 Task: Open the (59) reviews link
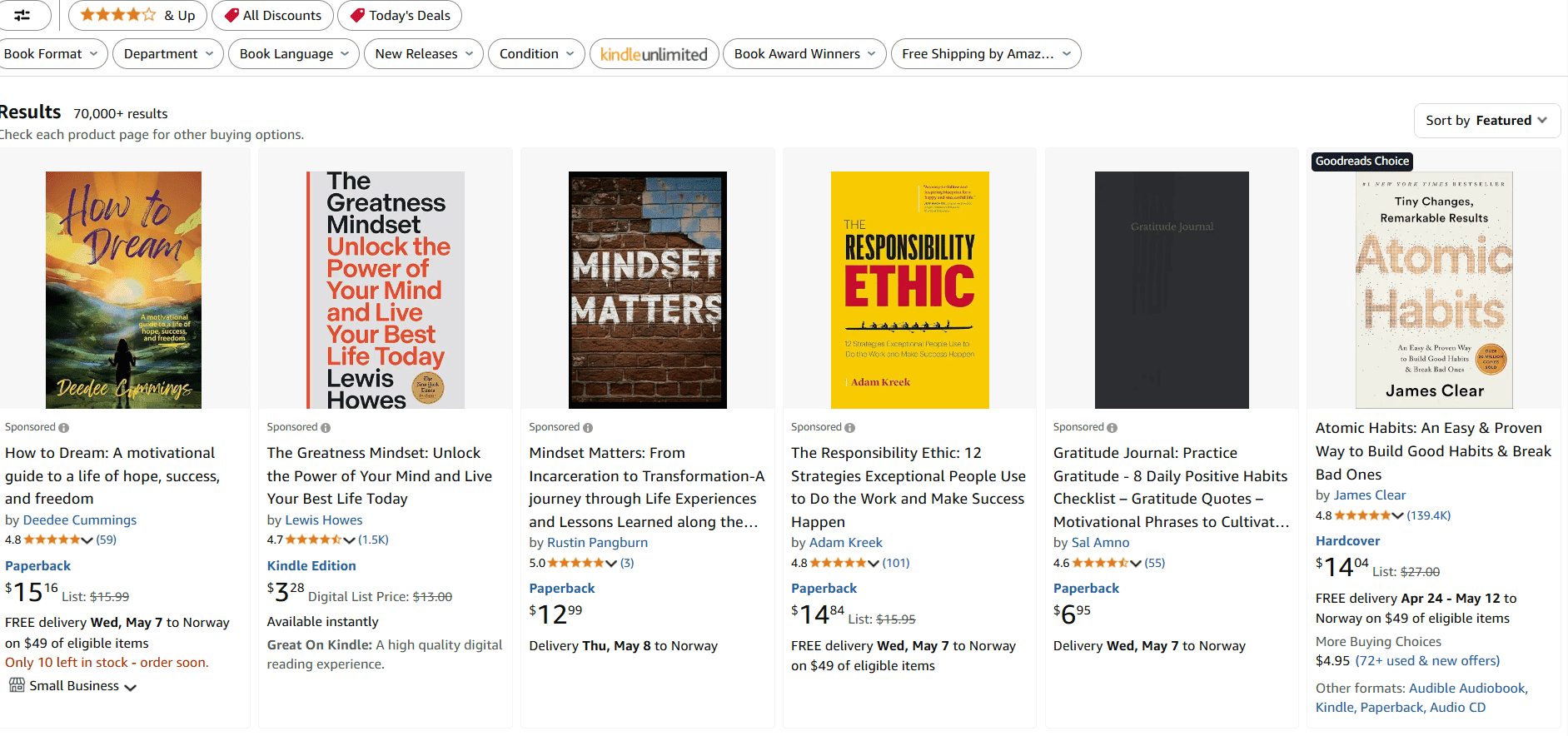107,540
